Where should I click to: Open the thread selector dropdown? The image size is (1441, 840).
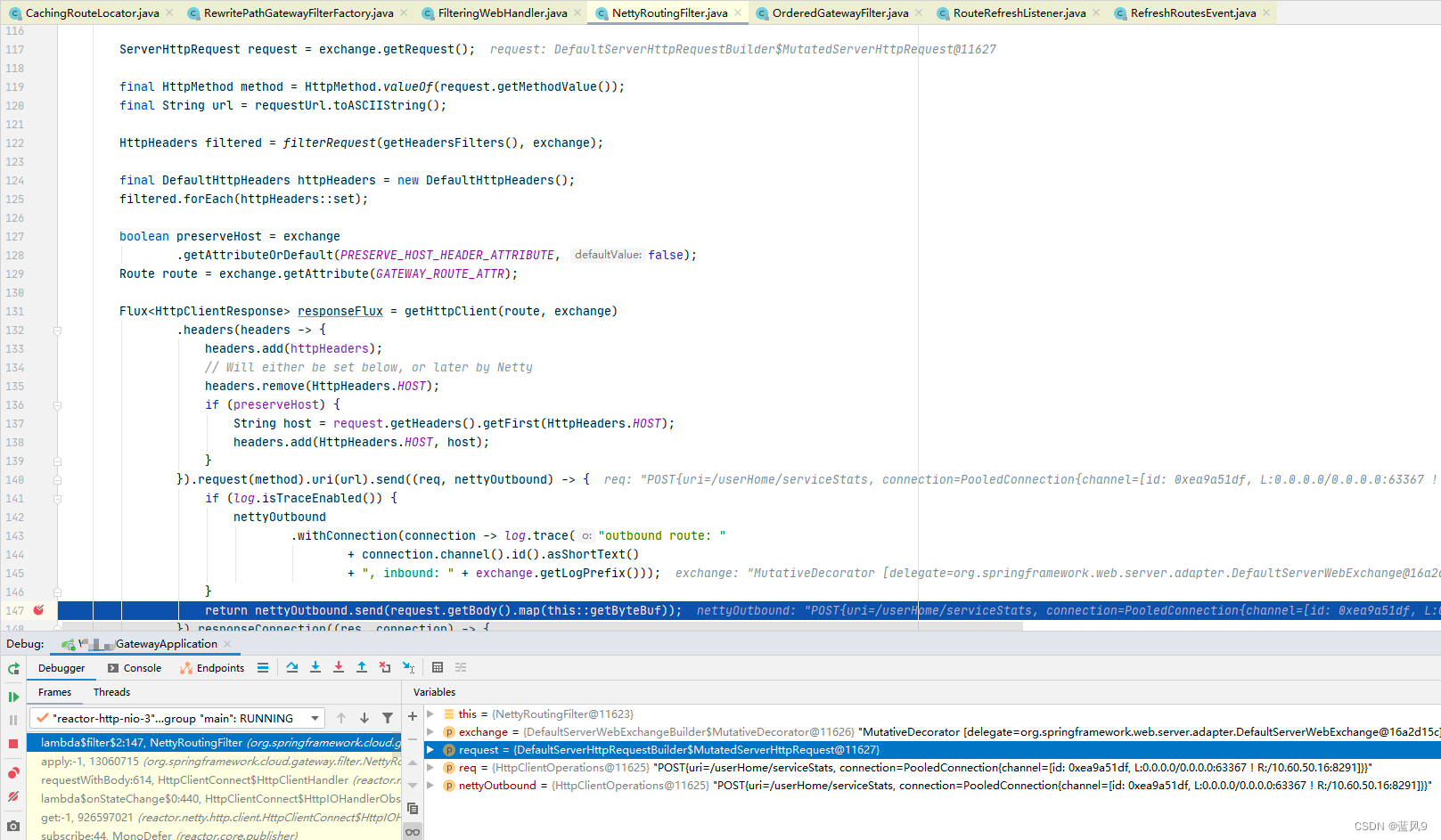tap(177, 718)
